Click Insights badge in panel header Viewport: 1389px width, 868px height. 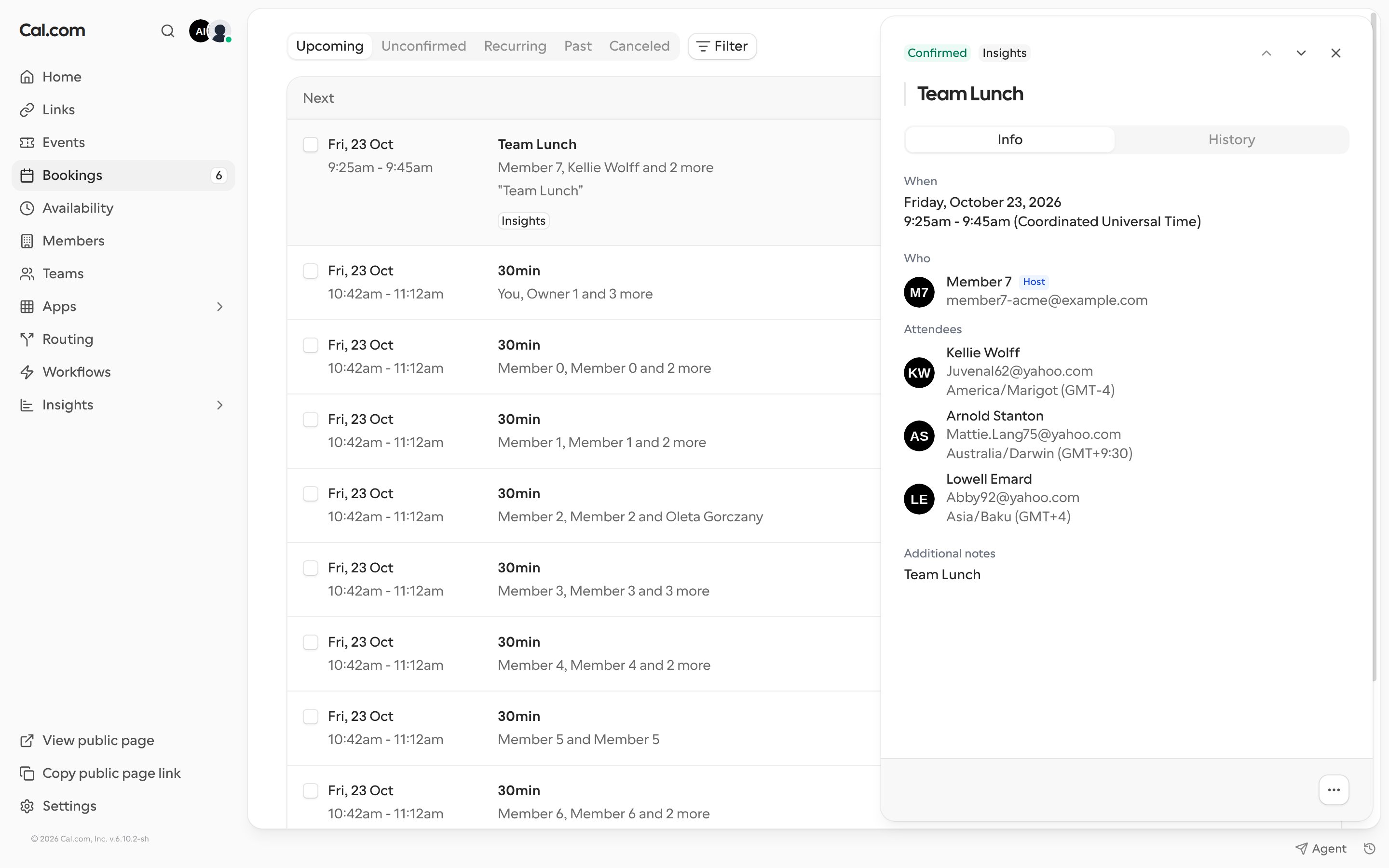pyautogui.click(x=1004, y=53)
